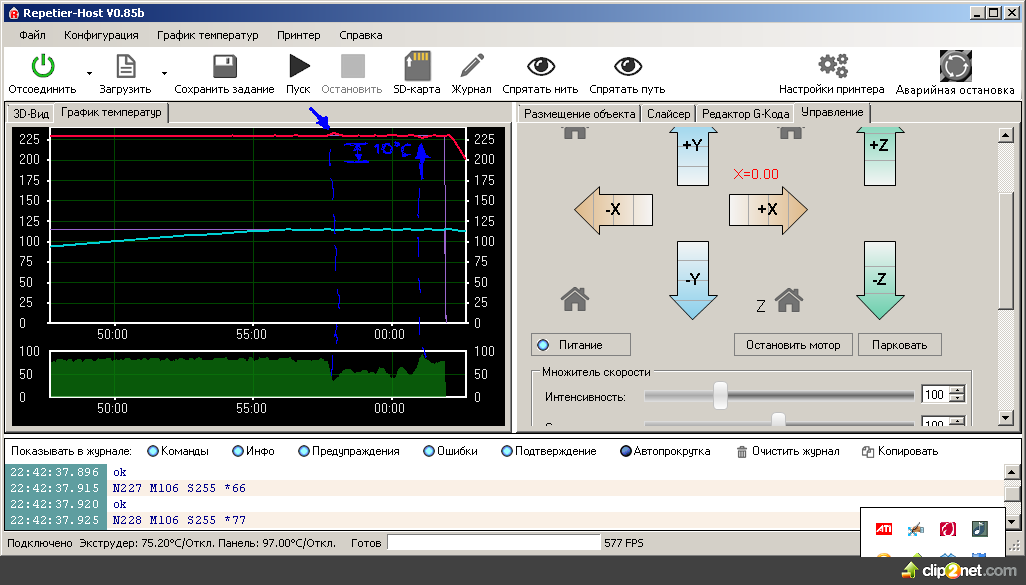1026x585 pixels.
Task: Toggle Commands display in the log
Action: (153, 451)
